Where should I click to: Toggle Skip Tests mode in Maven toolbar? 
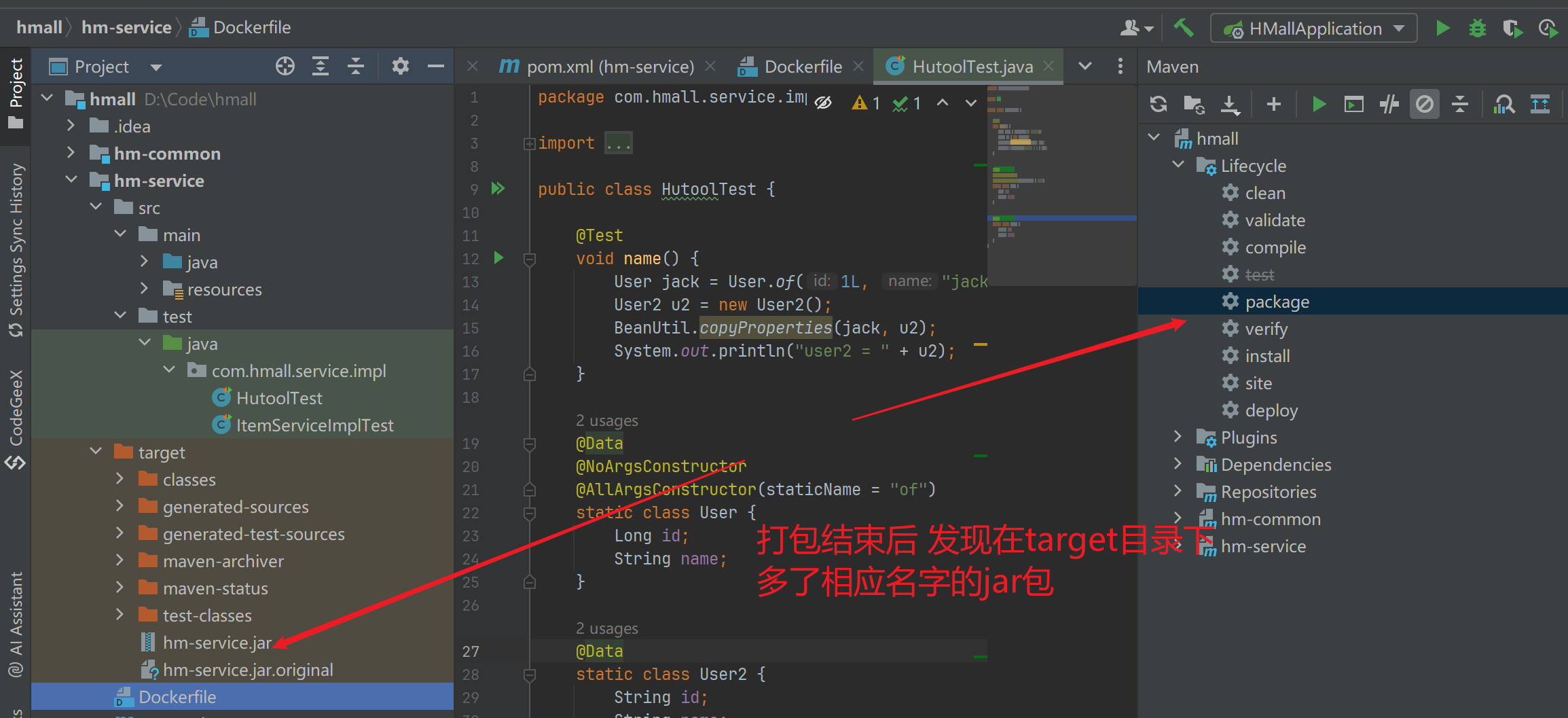pyautogui.click(x=1424, y=104)
